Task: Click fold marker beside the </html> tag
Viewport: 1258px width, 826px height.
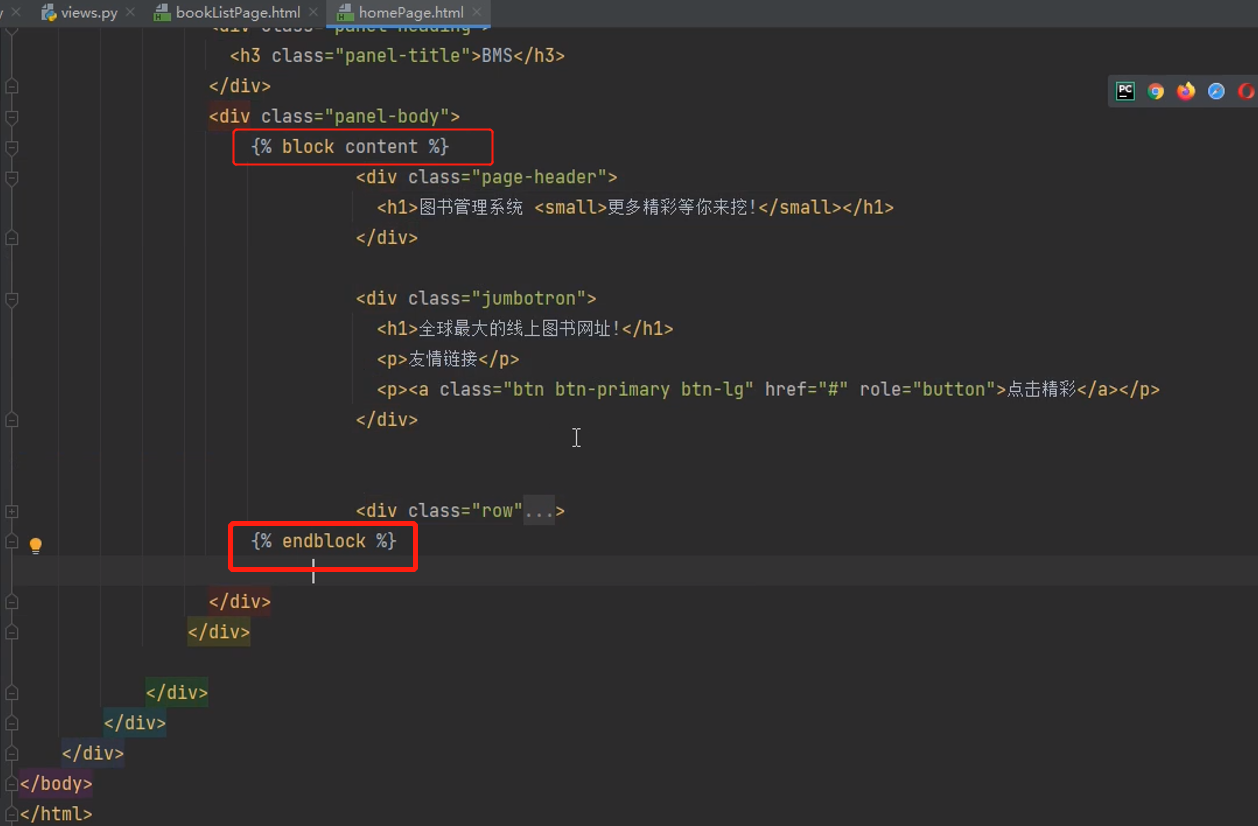Action: click(x=12, y=814)
